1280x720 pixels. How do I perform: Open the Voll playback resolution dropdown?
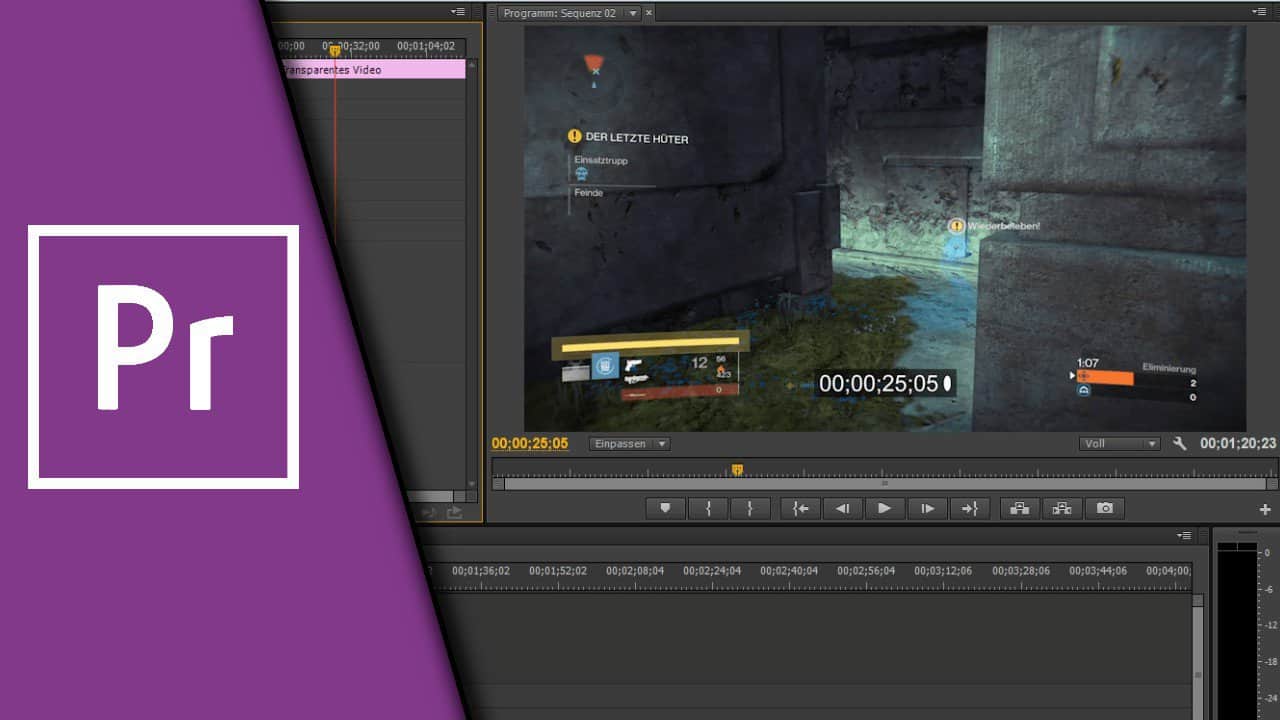coord(1119,443)
